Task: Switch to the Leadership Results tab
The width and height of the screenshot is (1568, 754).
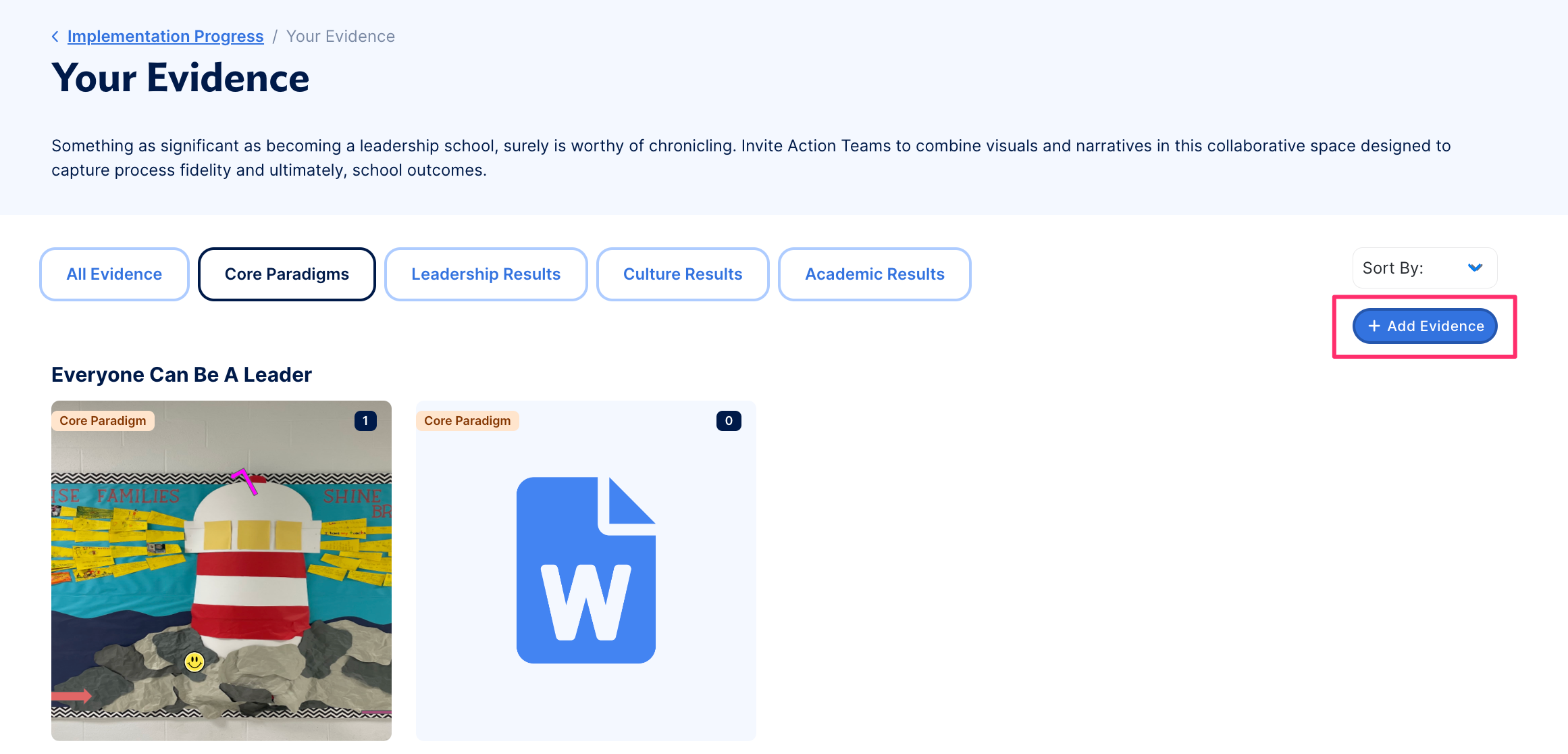Action: click(x=486, y=274)
